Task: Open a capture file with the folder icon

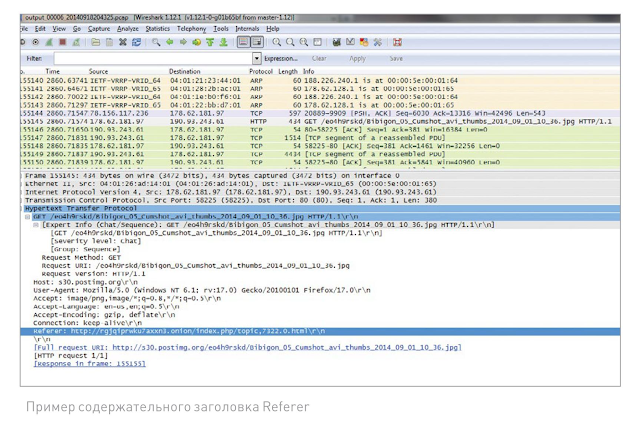Action: [96, 42]
